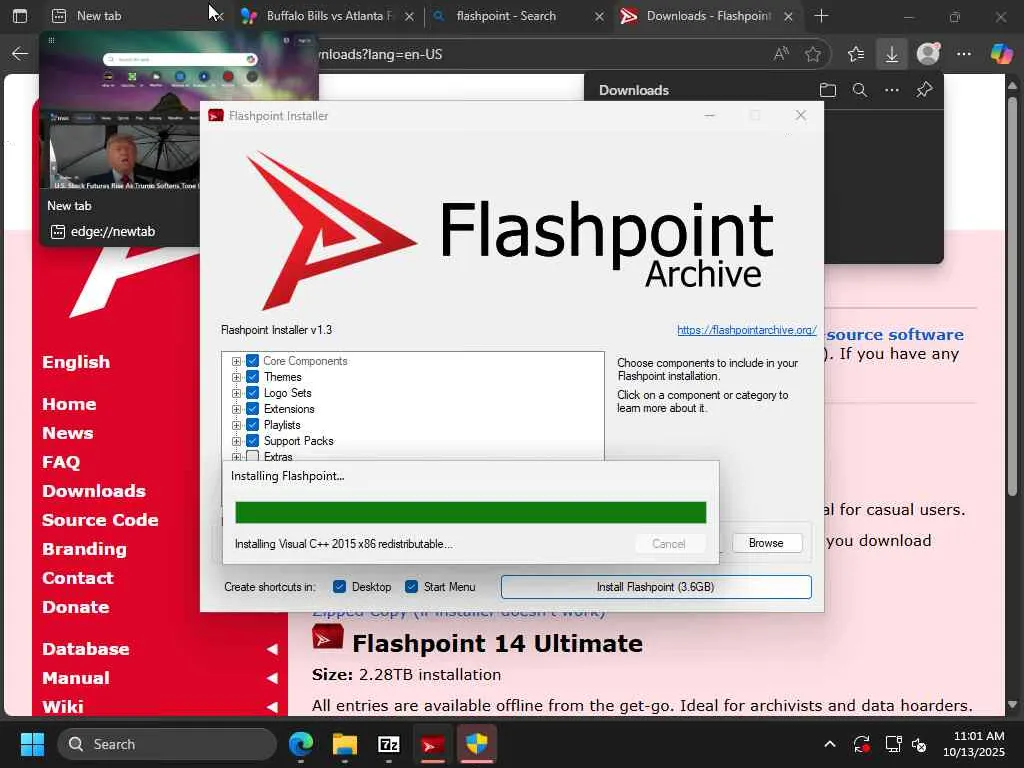Image resolution: width=1024 pixels, height=768 pixels.
Task: Open Source Code link in website sidebar
Action: coord(101,520)
